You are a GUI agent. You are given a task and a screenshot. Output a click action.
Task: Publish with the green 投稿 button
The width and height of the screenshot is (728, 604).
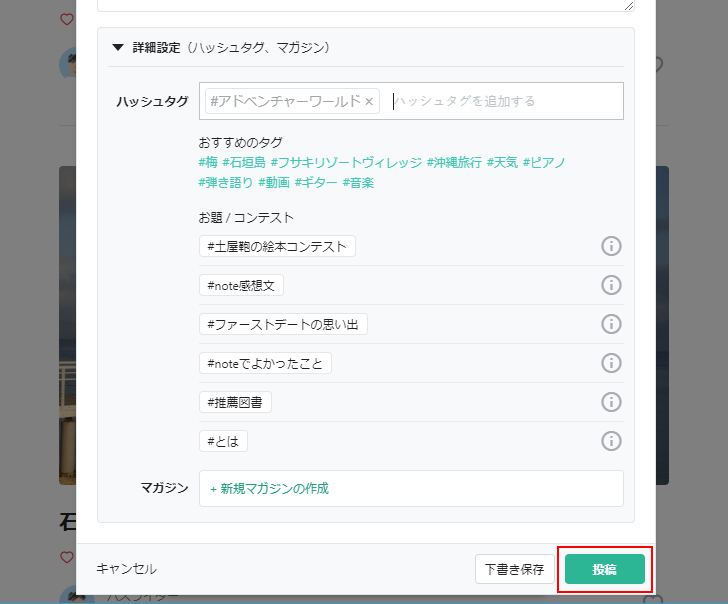click(x=604, y=569)
